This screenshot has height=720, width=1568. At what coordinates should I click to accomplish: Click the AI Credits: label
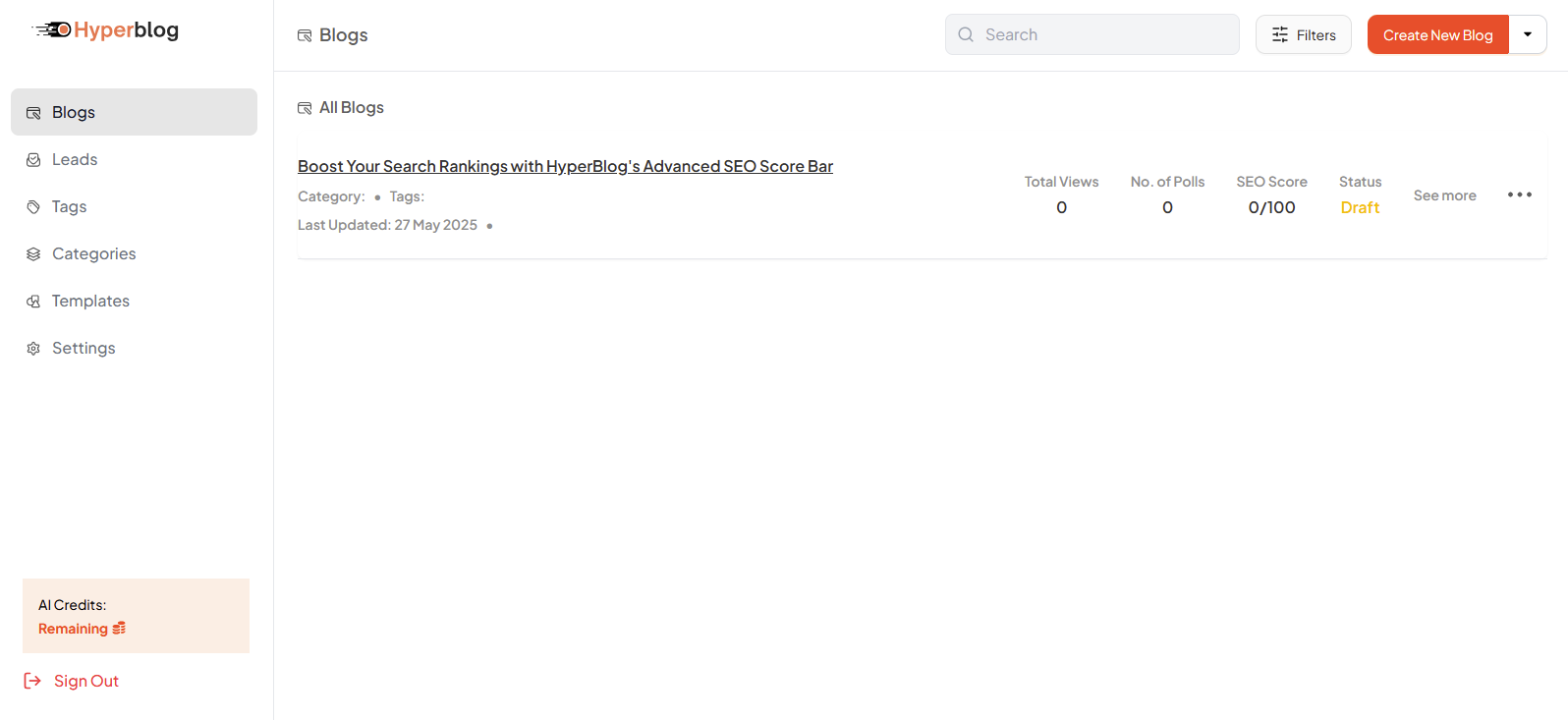(72, 605)
